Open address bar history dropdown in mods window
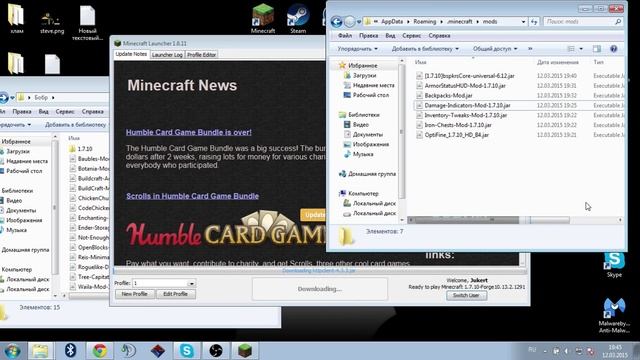This screenshot has height=360, width=640. [x=523, y=22]
